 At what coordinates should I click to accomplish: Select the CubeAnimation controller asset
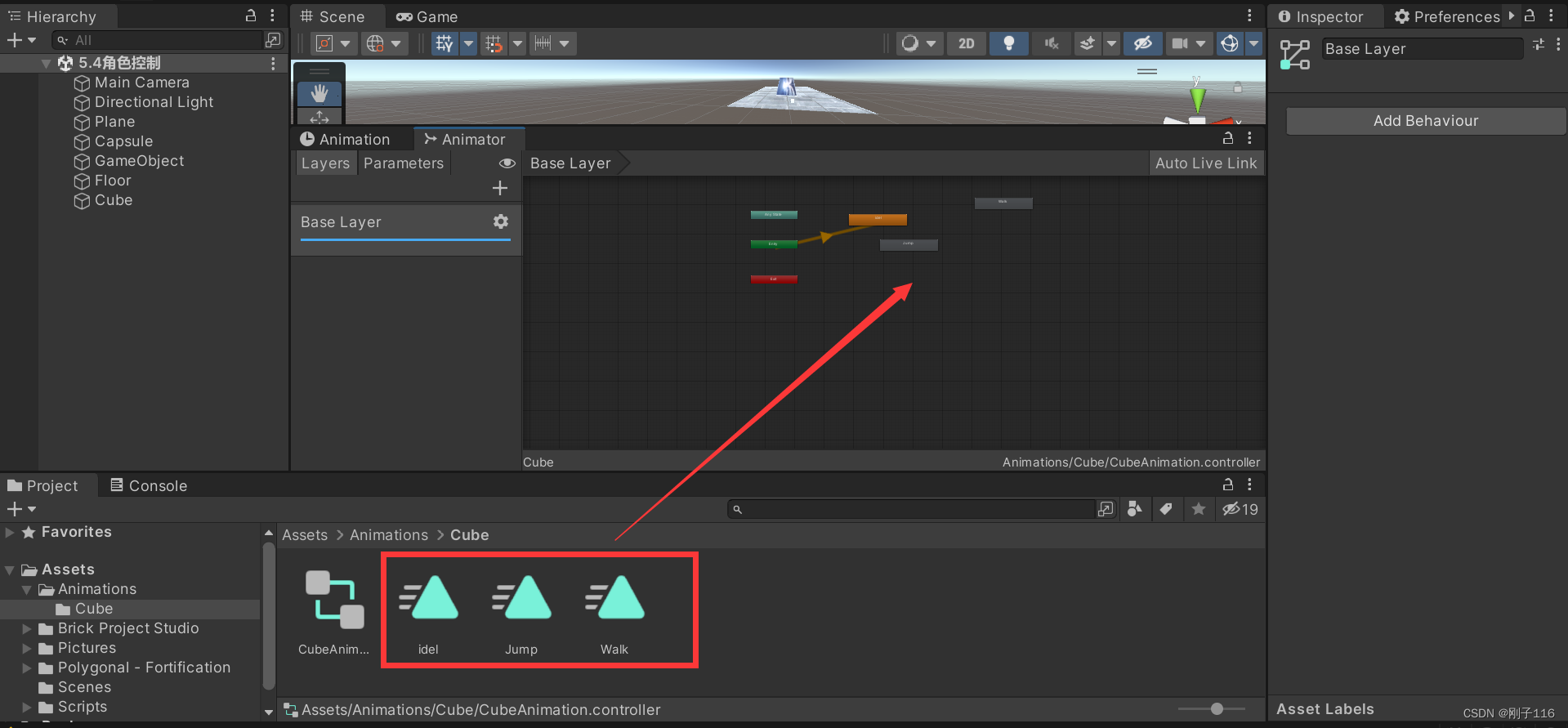pyautogui.click(x=333, y=614)
